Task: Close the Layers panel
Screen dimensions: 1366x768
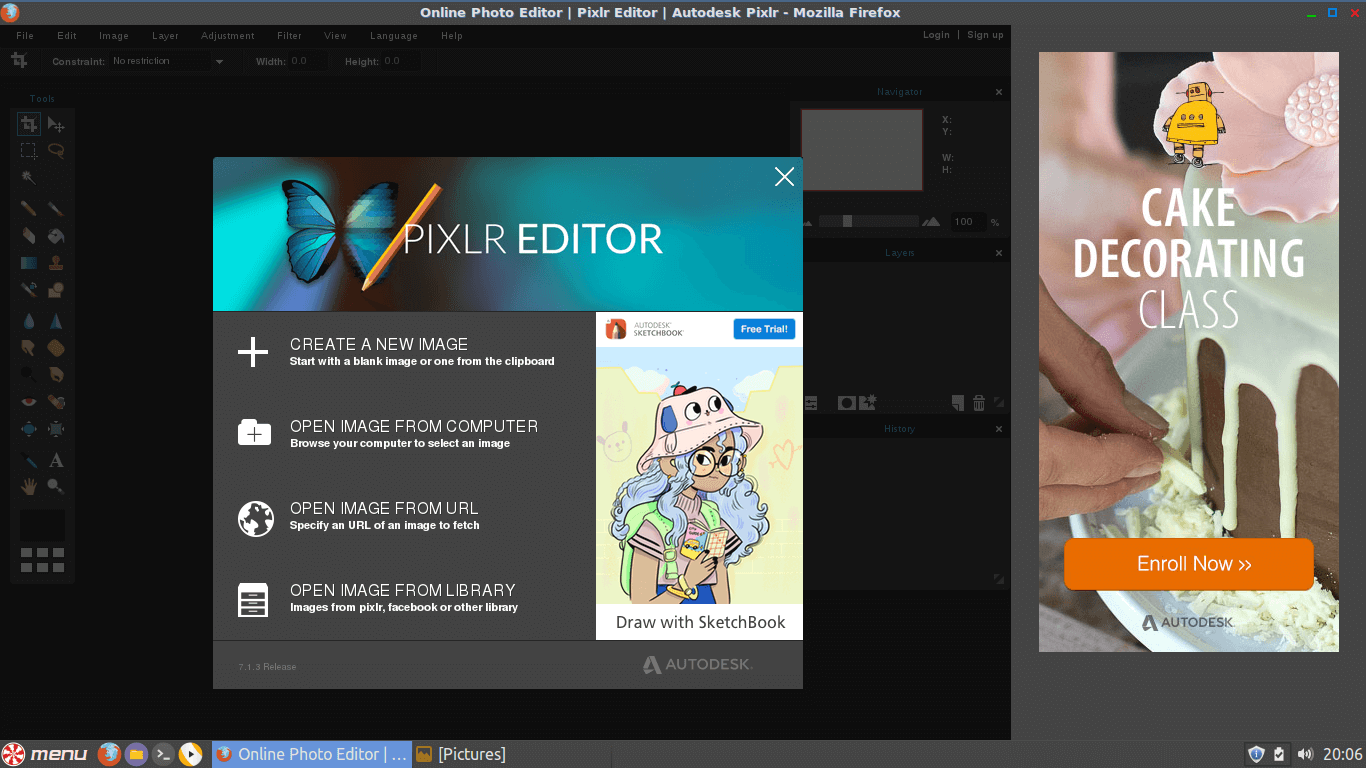Action: pyautogui.click(x=998, y=253)
